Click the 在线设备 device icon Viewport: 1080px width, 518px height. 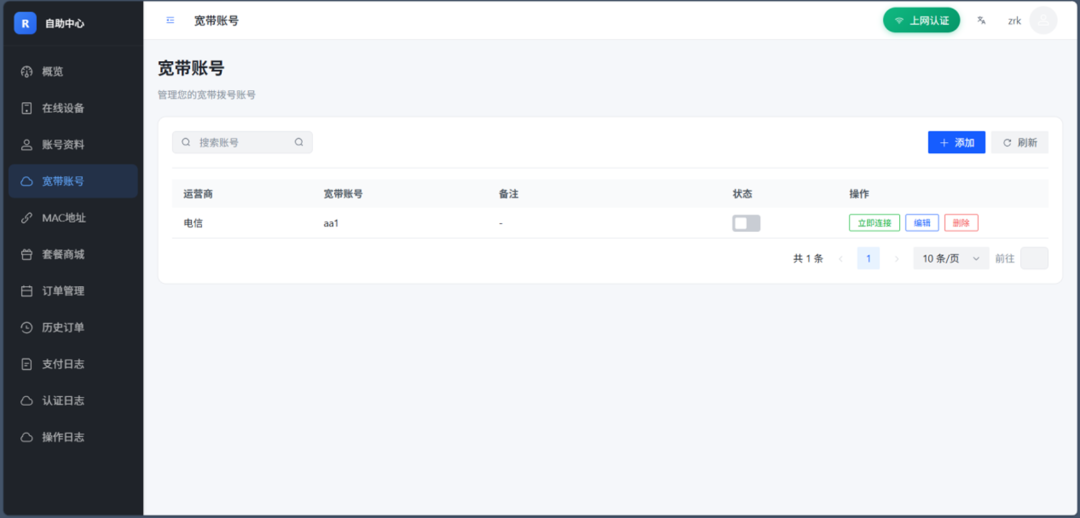27,108
